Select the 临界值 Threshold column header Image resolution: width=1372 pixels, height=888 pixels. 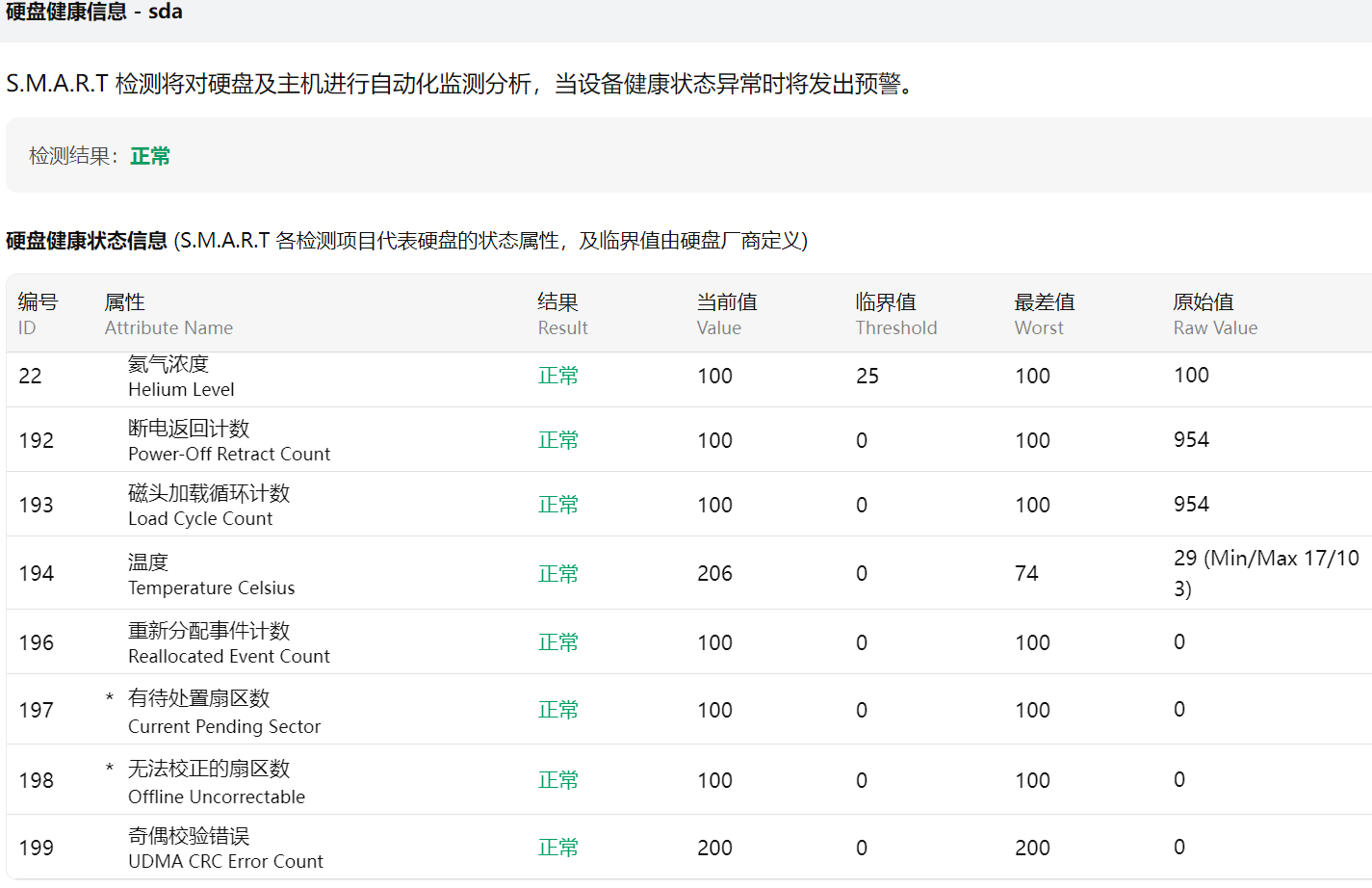coord(895,314)
